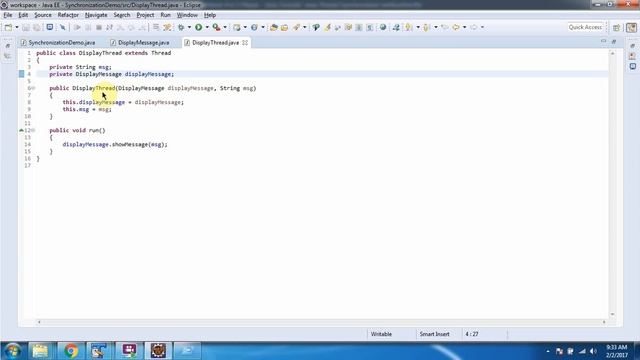
Task: Open the Source menu
Action: point(43,15)
